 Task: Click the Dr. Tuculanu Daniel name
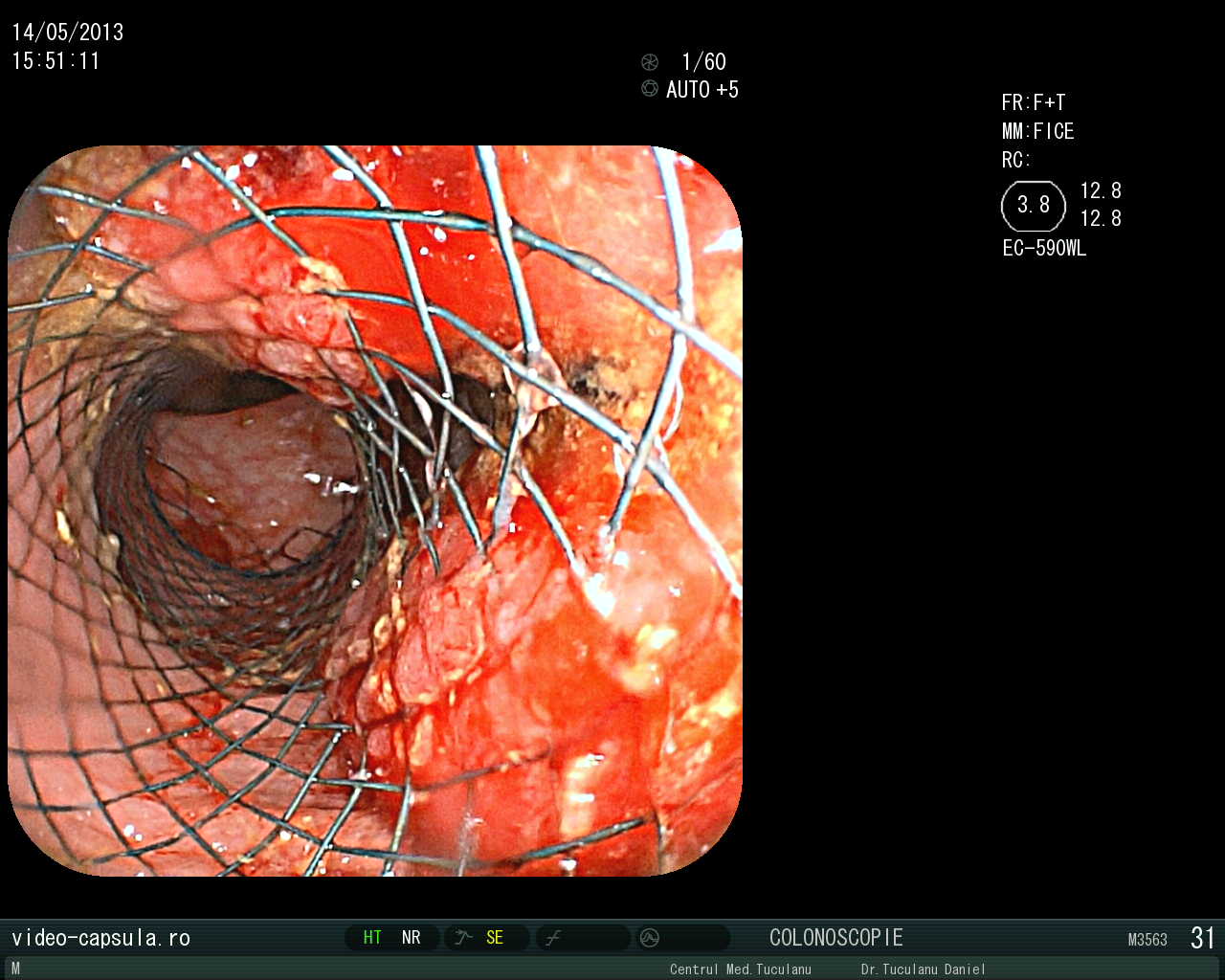[923, 969]
